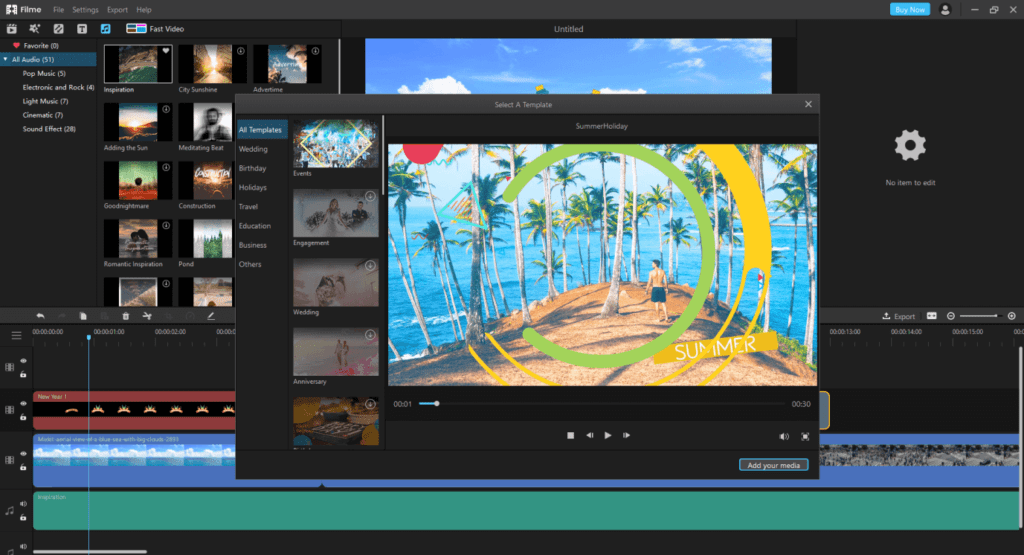1024x555 pixels.
Task: Open the Media library tab icon
Action: click(x=12, y=29)
